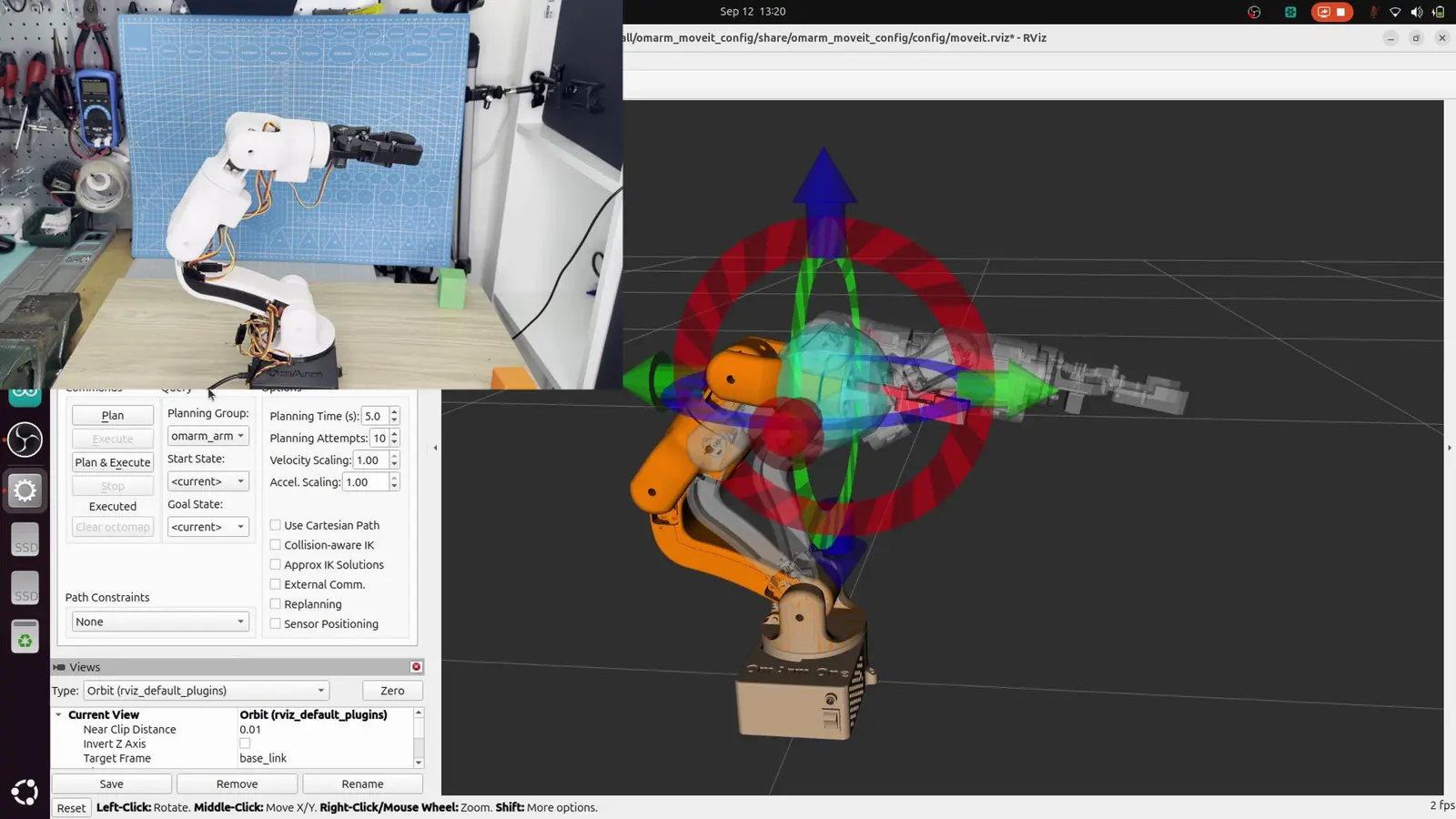Viewport: 1456px width, 819px height.
Task: Save the current view
Action: click(x=111, y=784)
